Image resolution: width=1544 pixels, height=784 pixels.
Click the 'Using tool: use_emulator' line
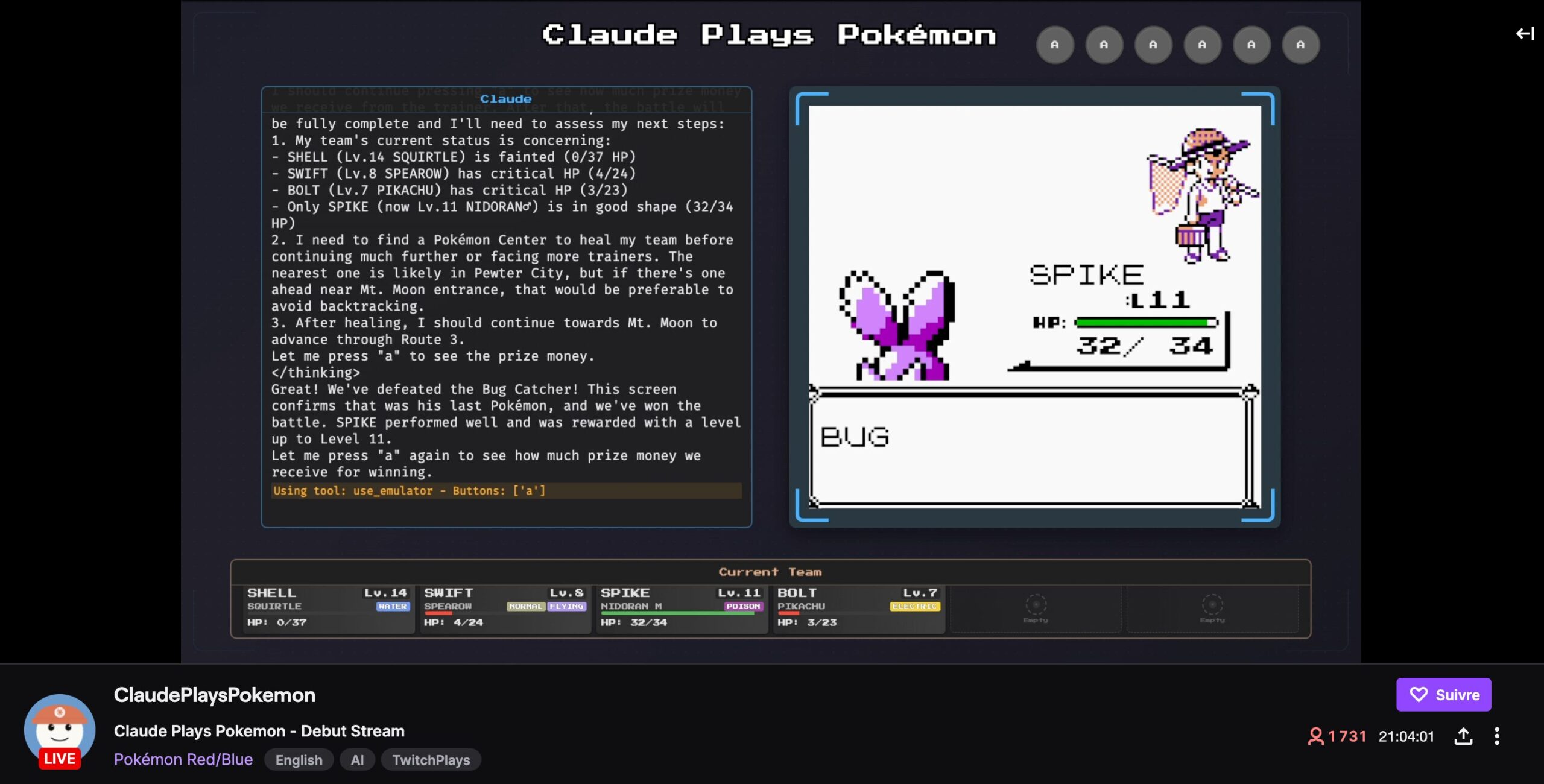tap(506, 491)
